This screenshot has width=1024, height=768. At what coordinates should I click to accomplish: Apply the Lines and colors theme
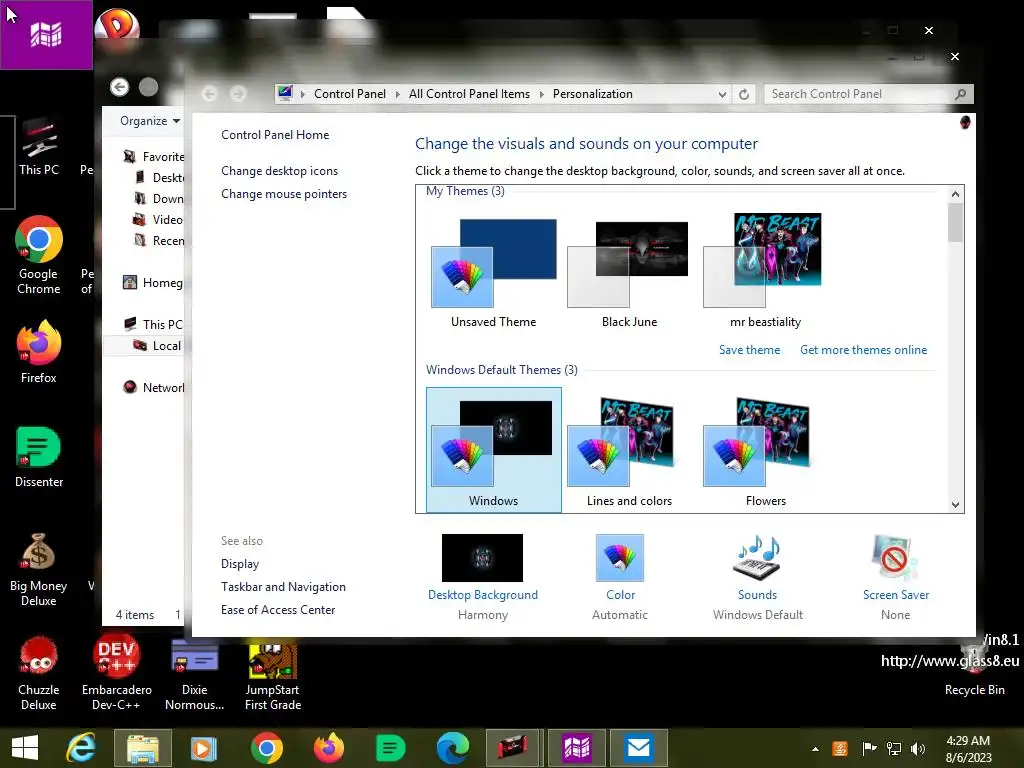tap(628, 451)
